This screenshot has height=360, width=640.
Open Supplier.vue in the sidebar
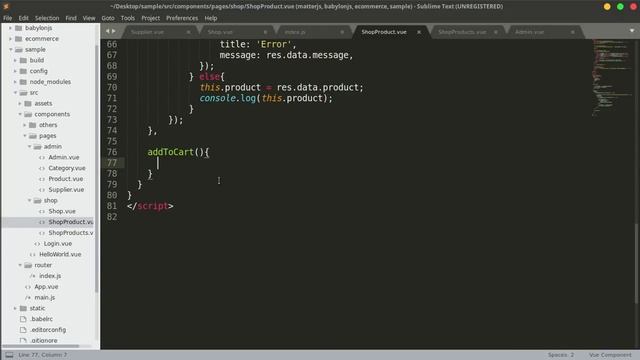66,190
